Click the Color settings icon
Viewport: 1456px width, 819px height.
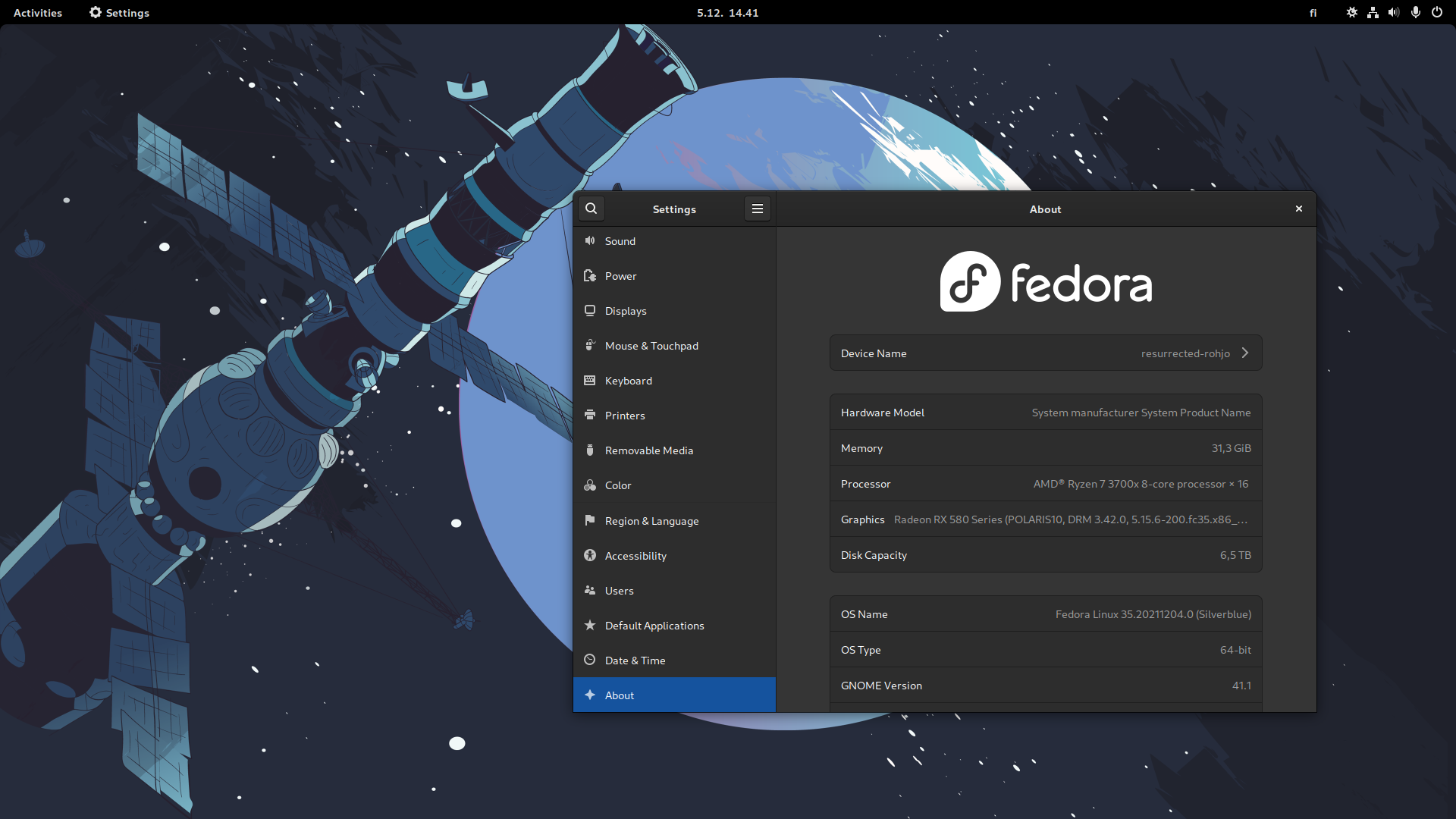[x=590, y=485]
